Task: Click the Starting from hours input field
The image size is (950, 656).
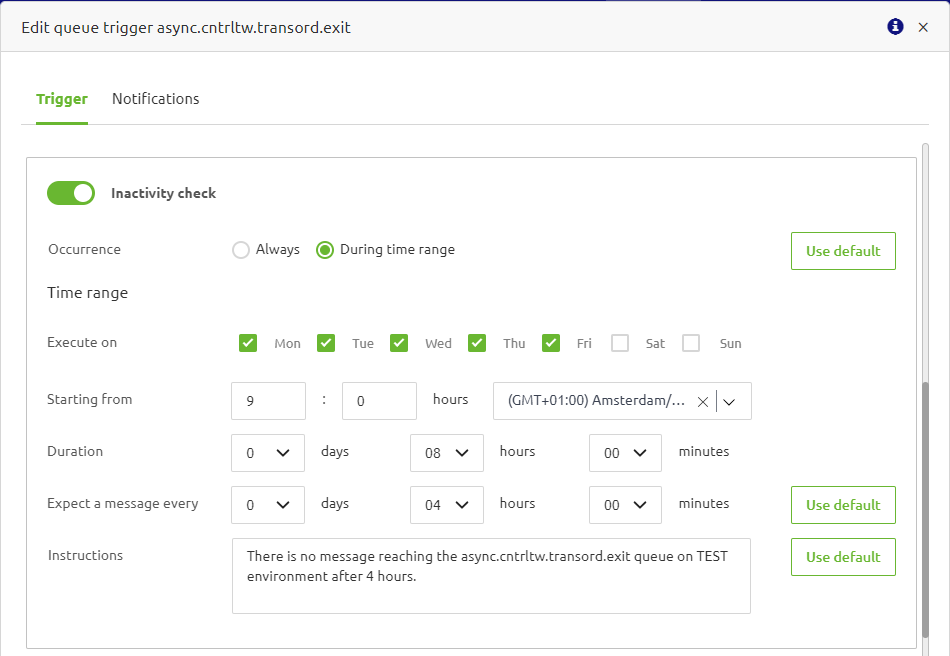Action: 267,400
